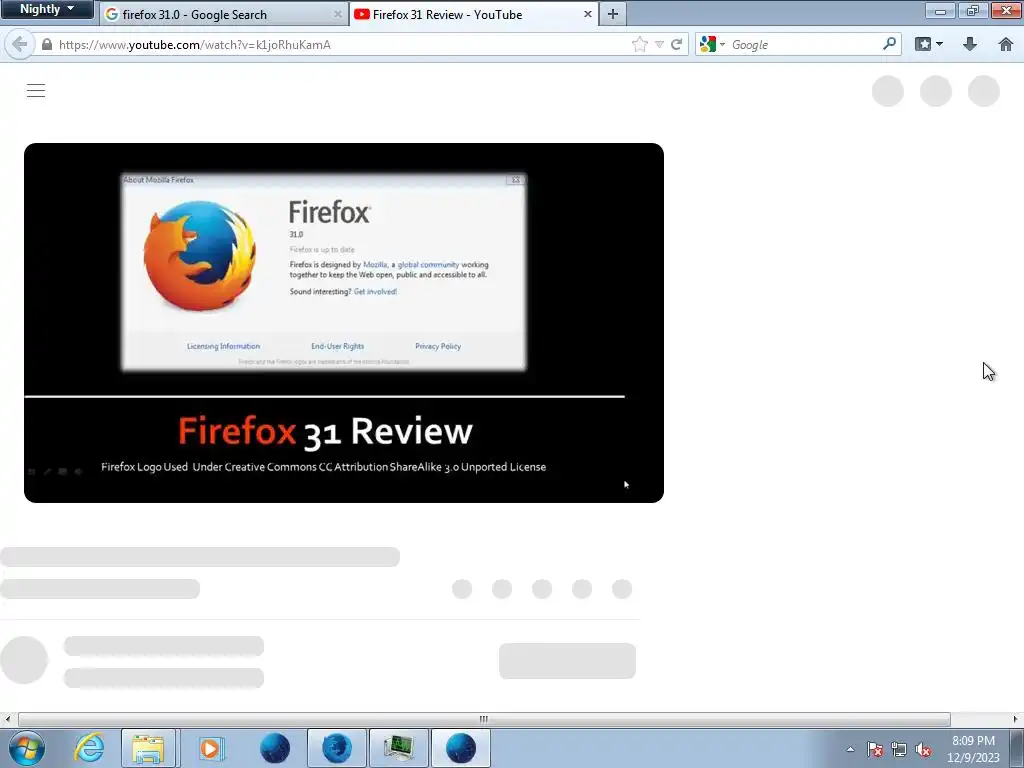
Task: Click the search magnifier icon
Action: [889, 44]
